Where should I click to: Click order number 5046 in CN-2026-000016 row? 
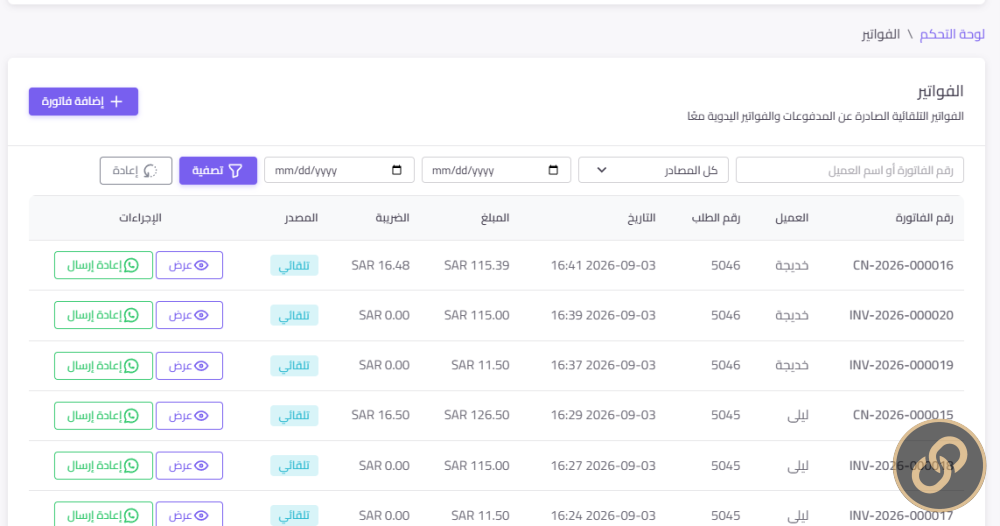coord(726,265)
